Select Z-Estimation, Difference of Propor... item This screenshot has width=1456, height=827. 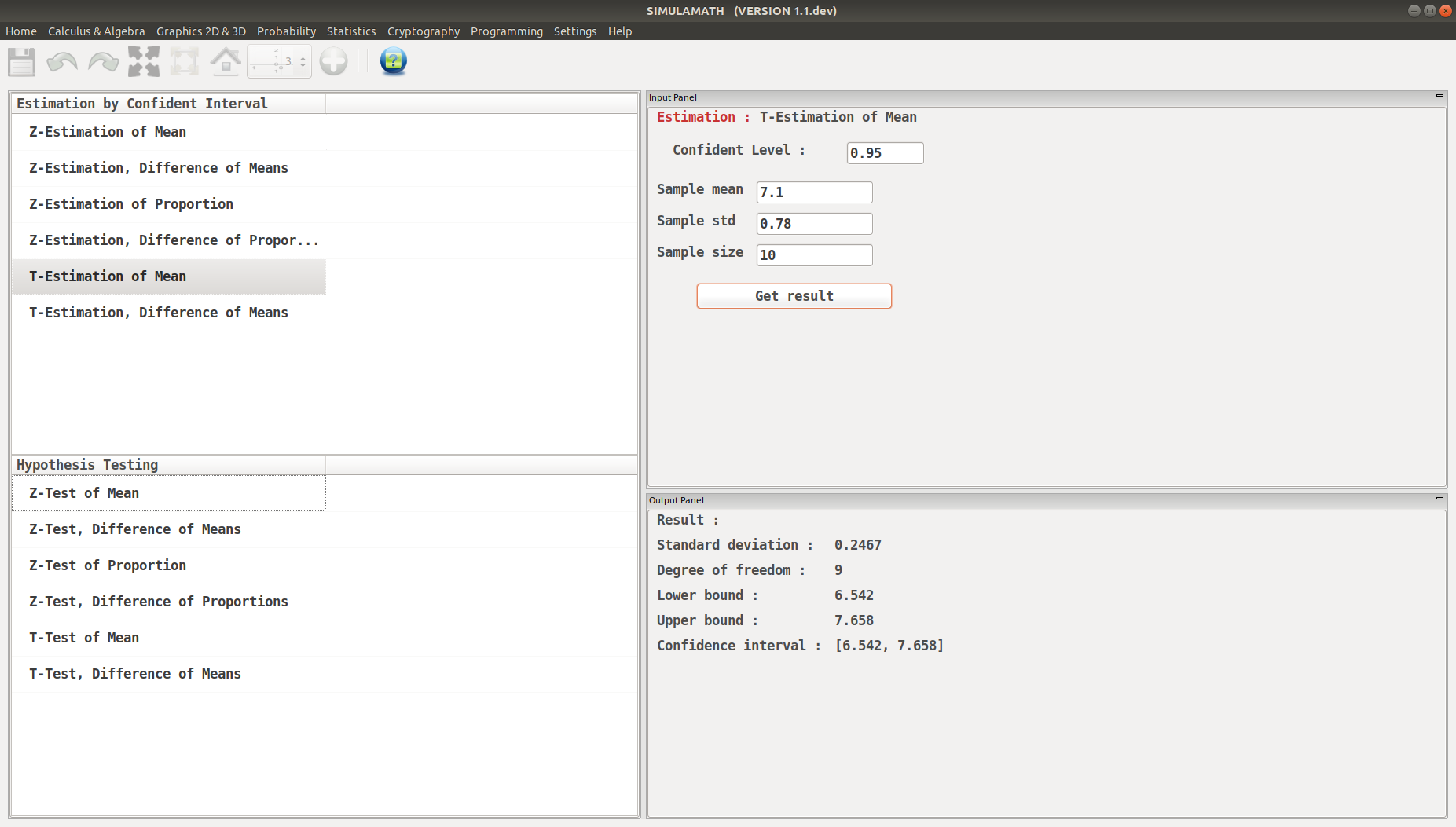click(169, 240)
